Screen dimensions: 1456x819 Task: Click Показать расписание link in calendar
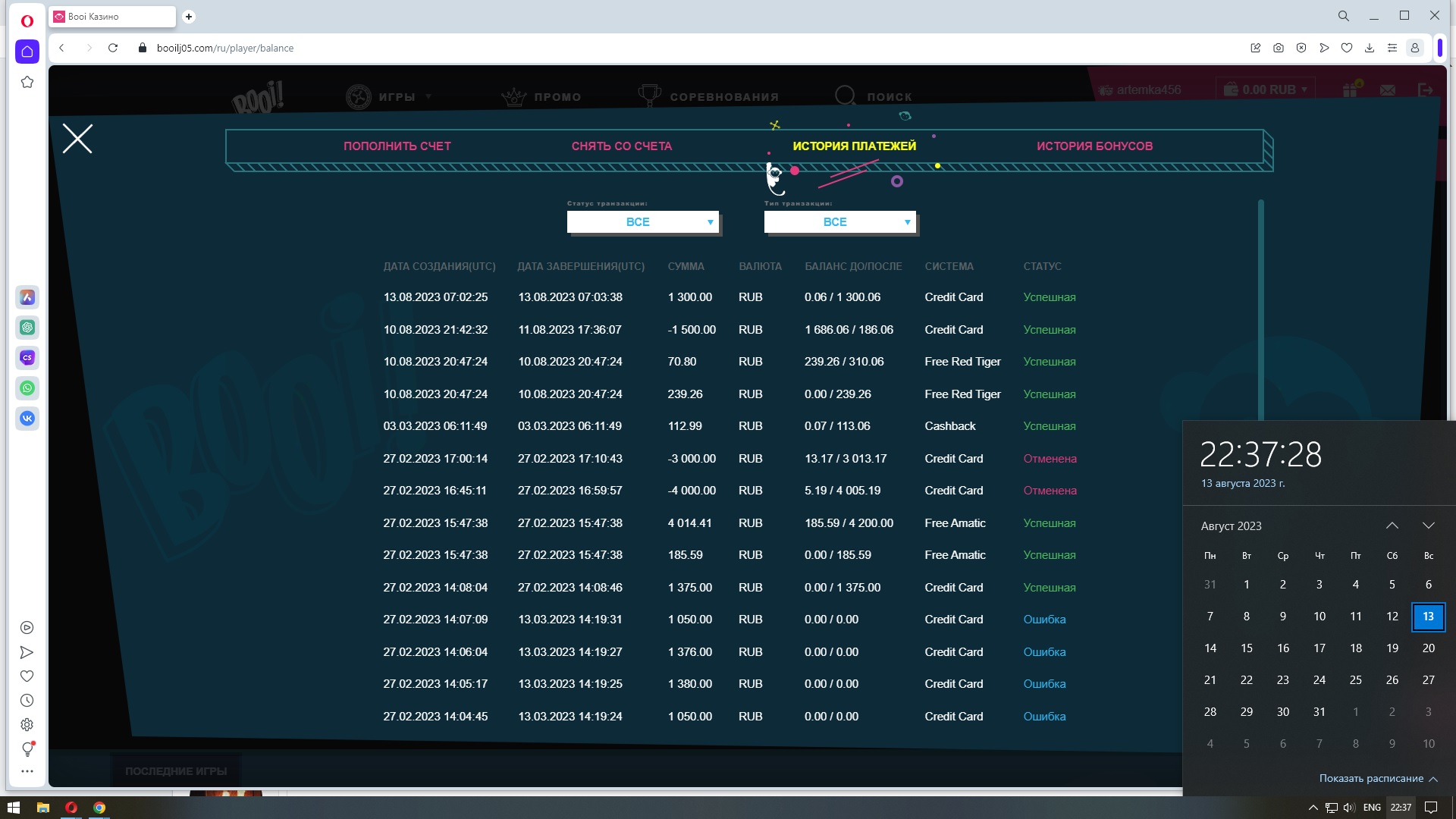point(1371,778)
